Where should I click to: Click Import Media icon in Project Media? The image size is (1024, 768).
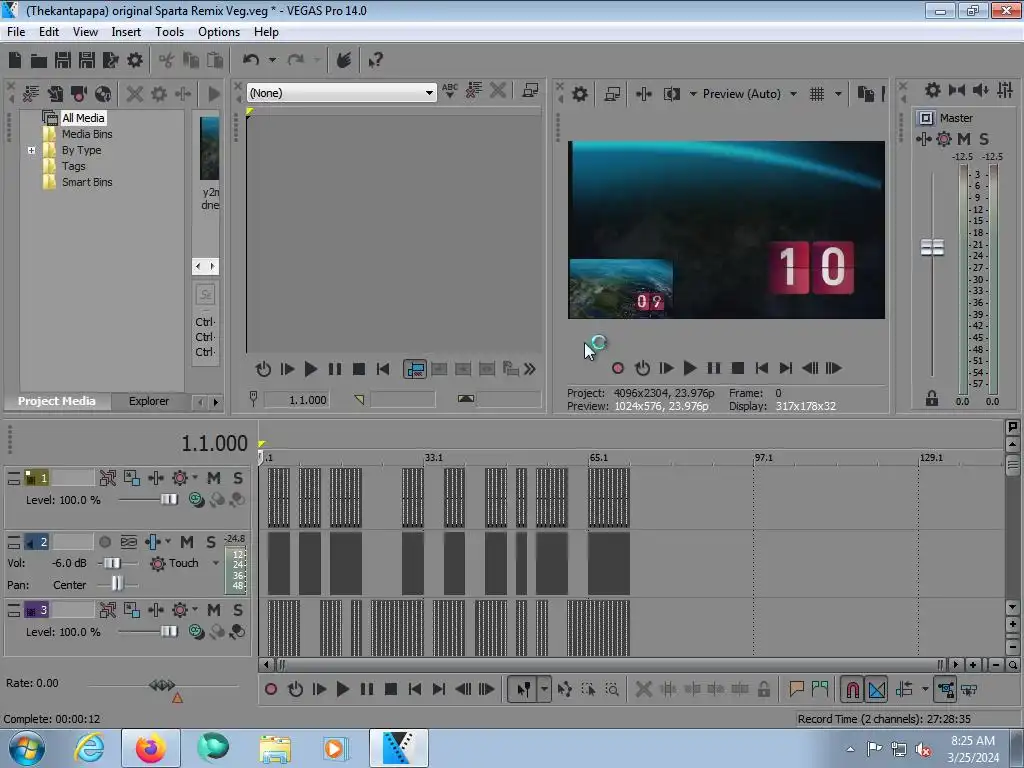[55, 94]
